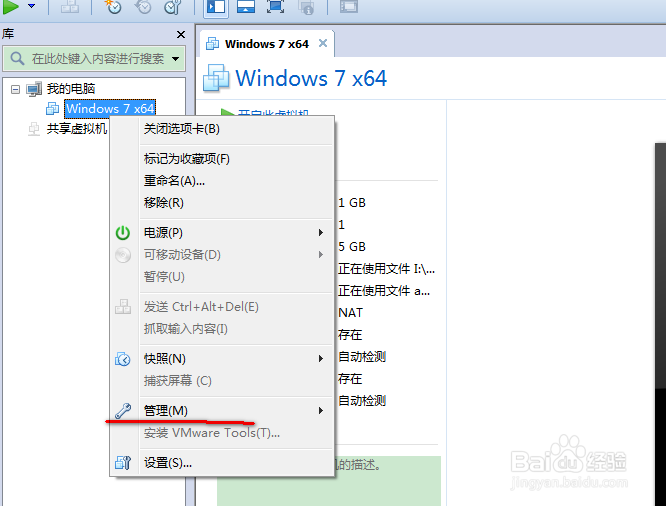The width and height of the screenshot is (666, 506).
Task: Close the library (库) panel
Action: (x=181, y=34)
